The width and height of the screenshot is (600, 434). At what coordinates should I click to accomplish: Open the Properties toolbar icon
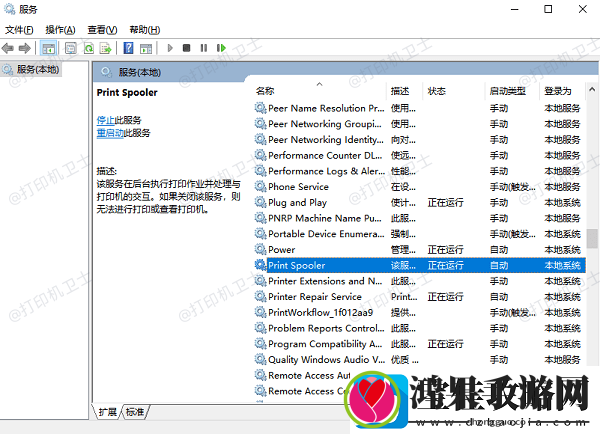70,48
